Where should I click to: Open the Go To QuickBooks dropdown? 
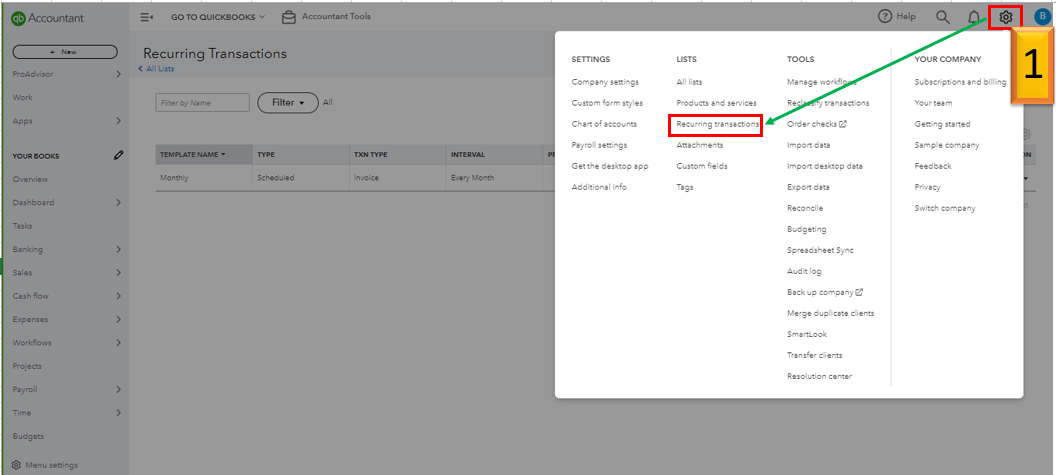tap(218, 17)
